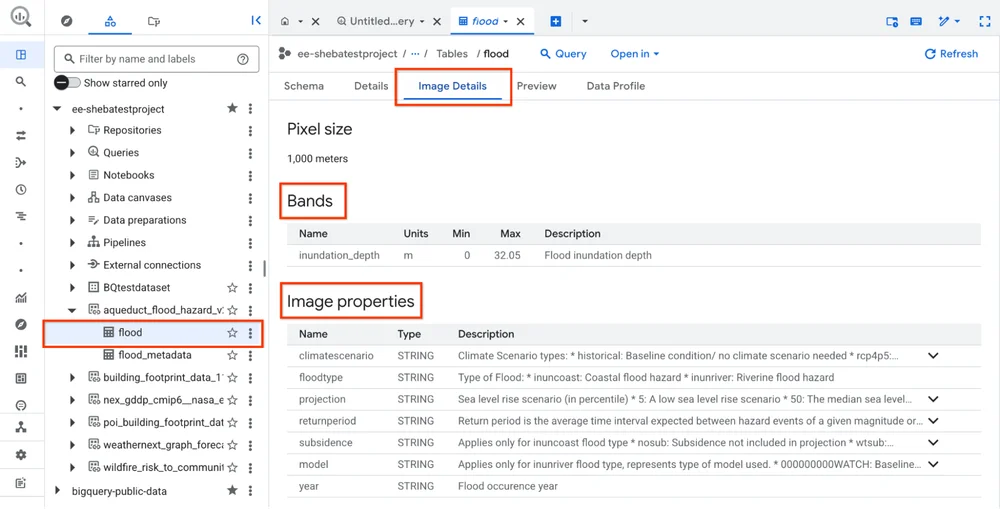Click the blue plus new tab button
Viewport: 1000px width, 509px height.
point(555,21)
